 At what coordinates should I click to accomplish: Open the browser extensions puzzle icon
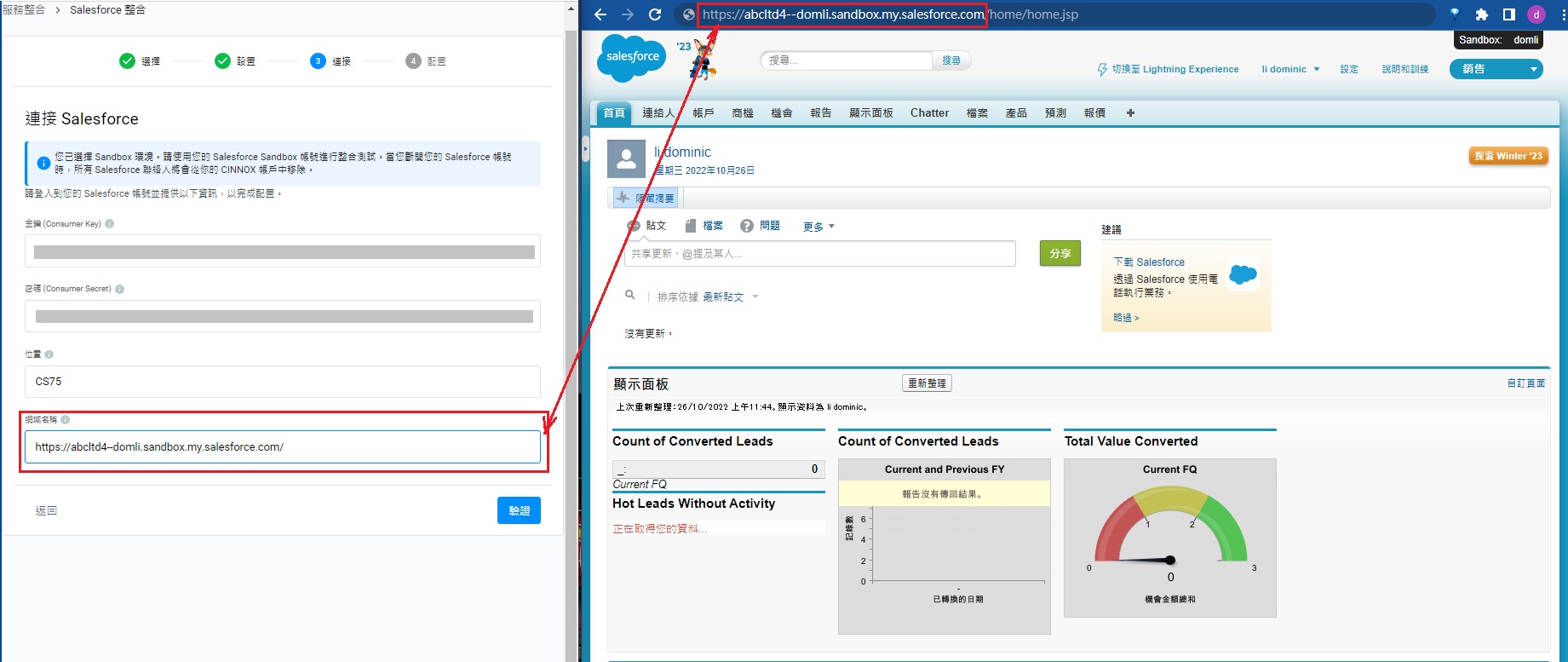[1482, 14]
